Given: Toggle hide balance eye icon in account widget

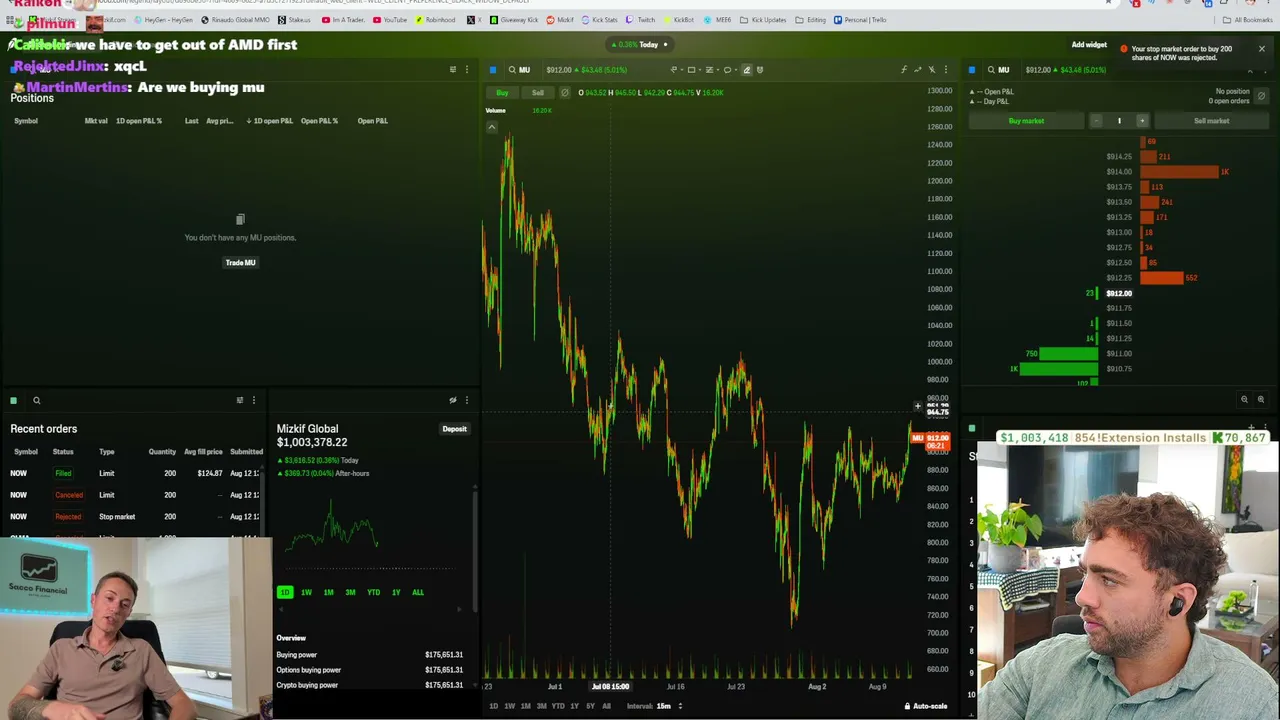Looking at the screenshot, I should pyautogui.click(x=452, y=400).
